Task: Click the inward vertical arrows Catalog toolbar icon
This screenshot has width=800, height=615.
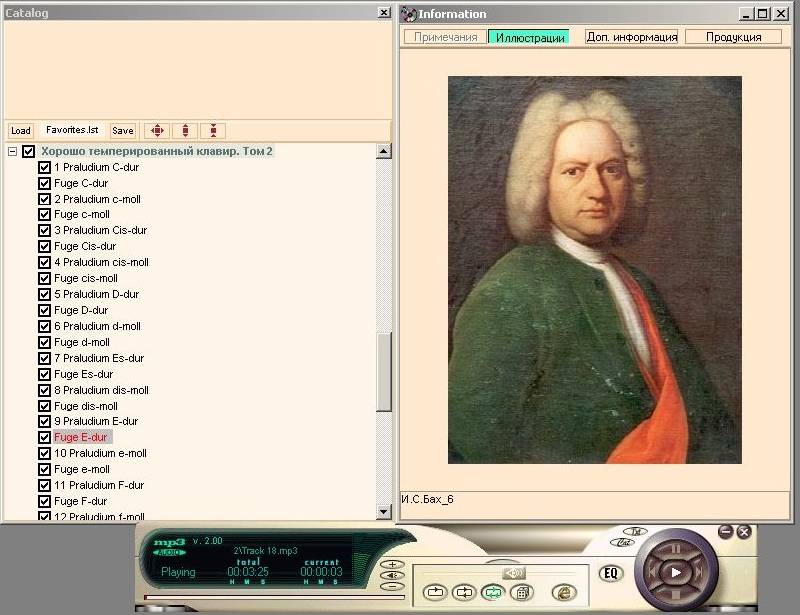Action: point(213,131)
